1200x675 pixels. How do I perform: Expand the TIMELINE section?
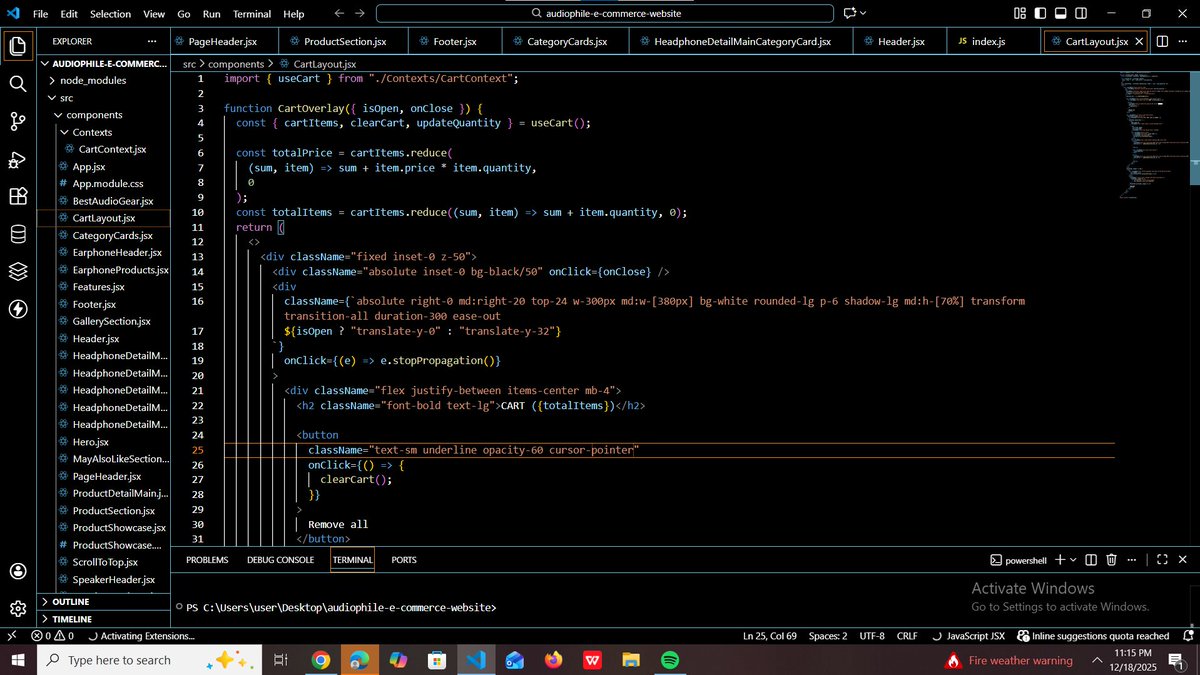(x=103, y=619)
